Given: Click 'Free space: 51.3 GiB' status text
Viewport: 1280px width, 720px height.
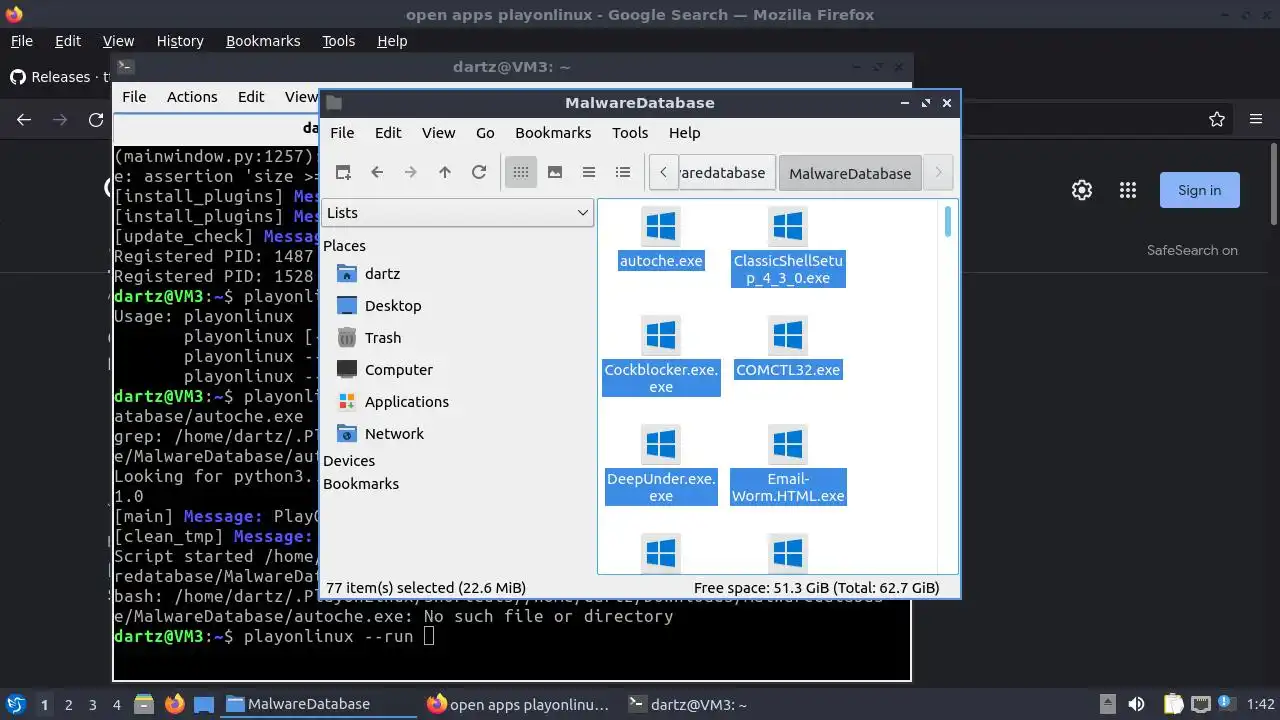Looking at the screenshot, I should [x=816, y=588].
